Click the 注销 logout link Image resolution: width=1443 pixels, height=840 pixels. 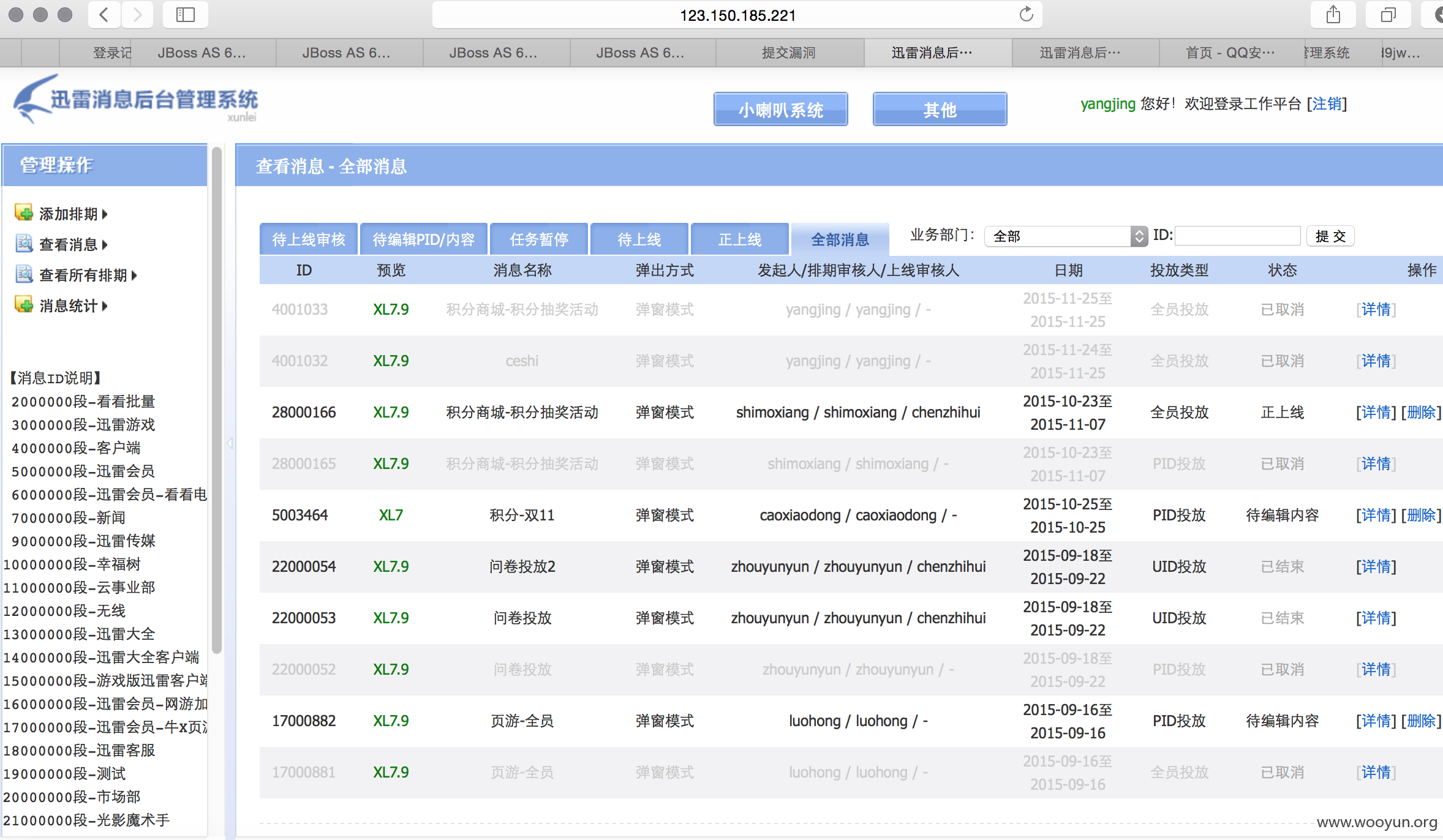pos(1327,104)
